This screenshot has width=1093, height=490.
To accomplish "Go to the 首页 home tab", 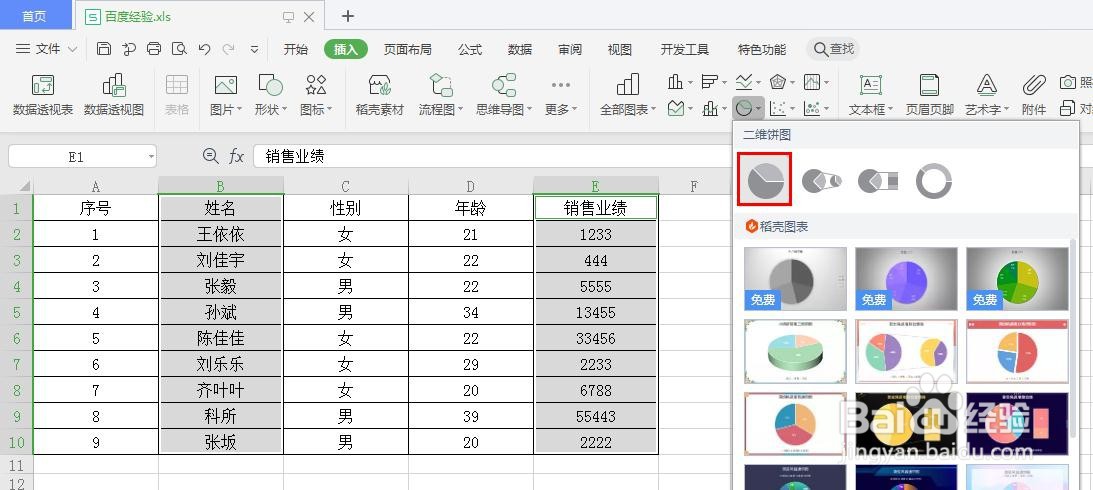I will click(35, 16).
